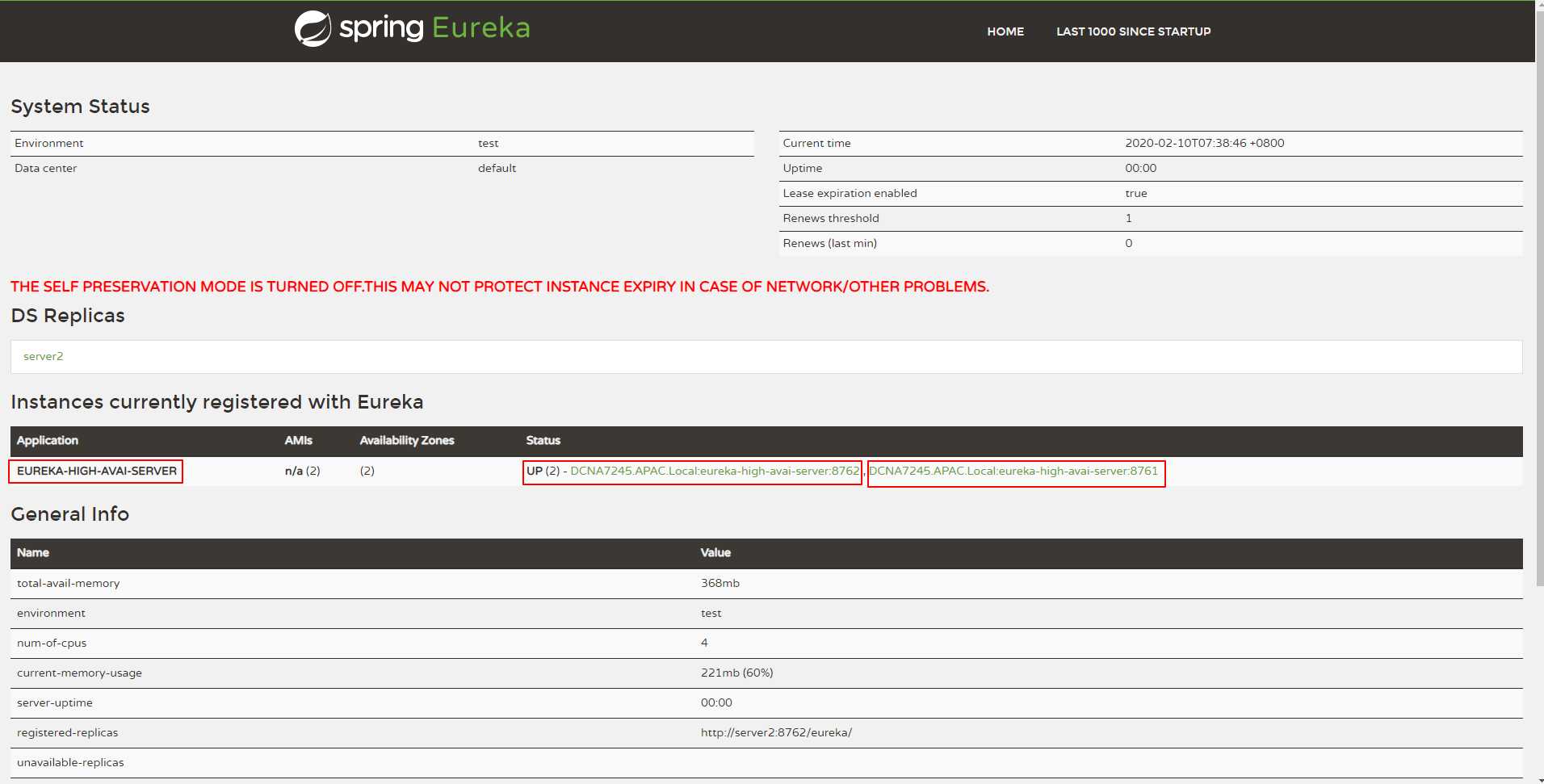Open the HOME navigation item
1544x784 pixels.
click(1005, 31)
